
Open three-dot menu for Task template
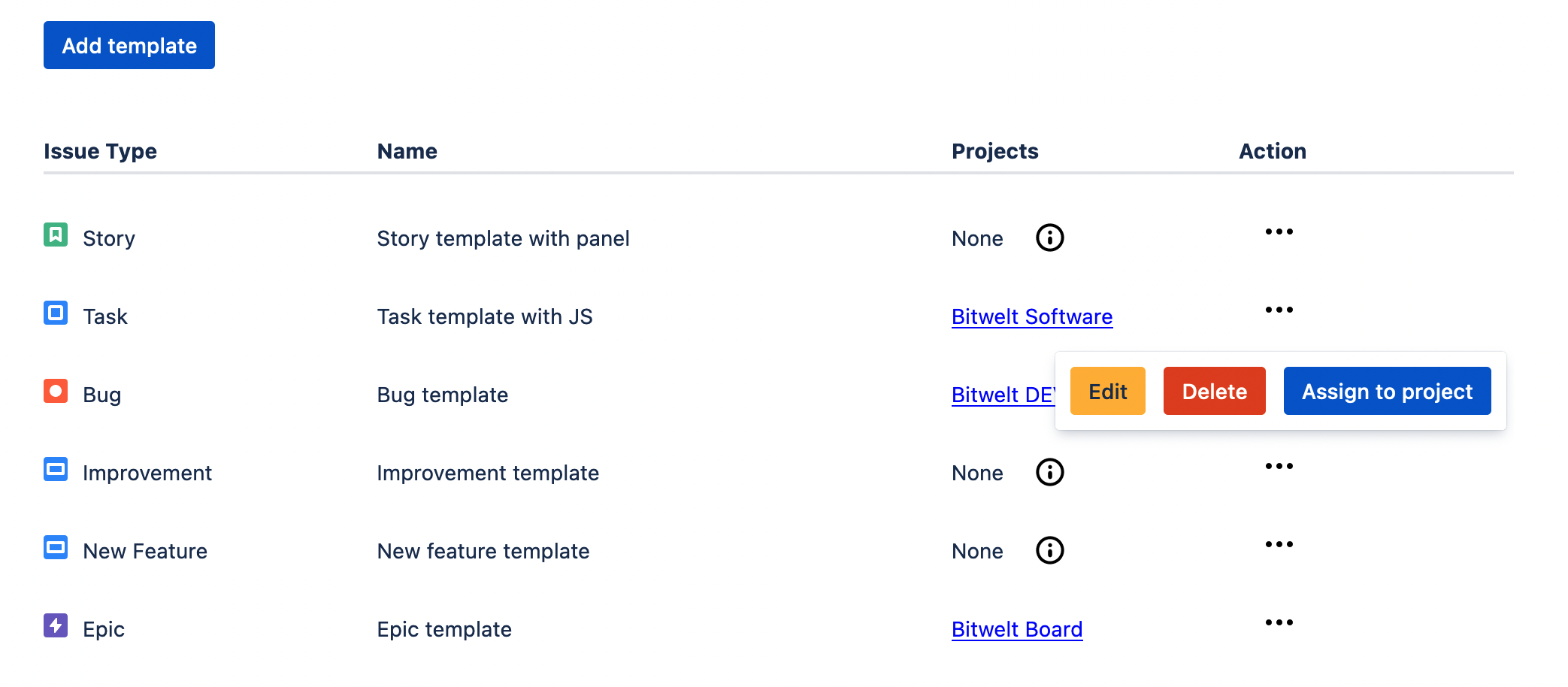click(1279, 310)
